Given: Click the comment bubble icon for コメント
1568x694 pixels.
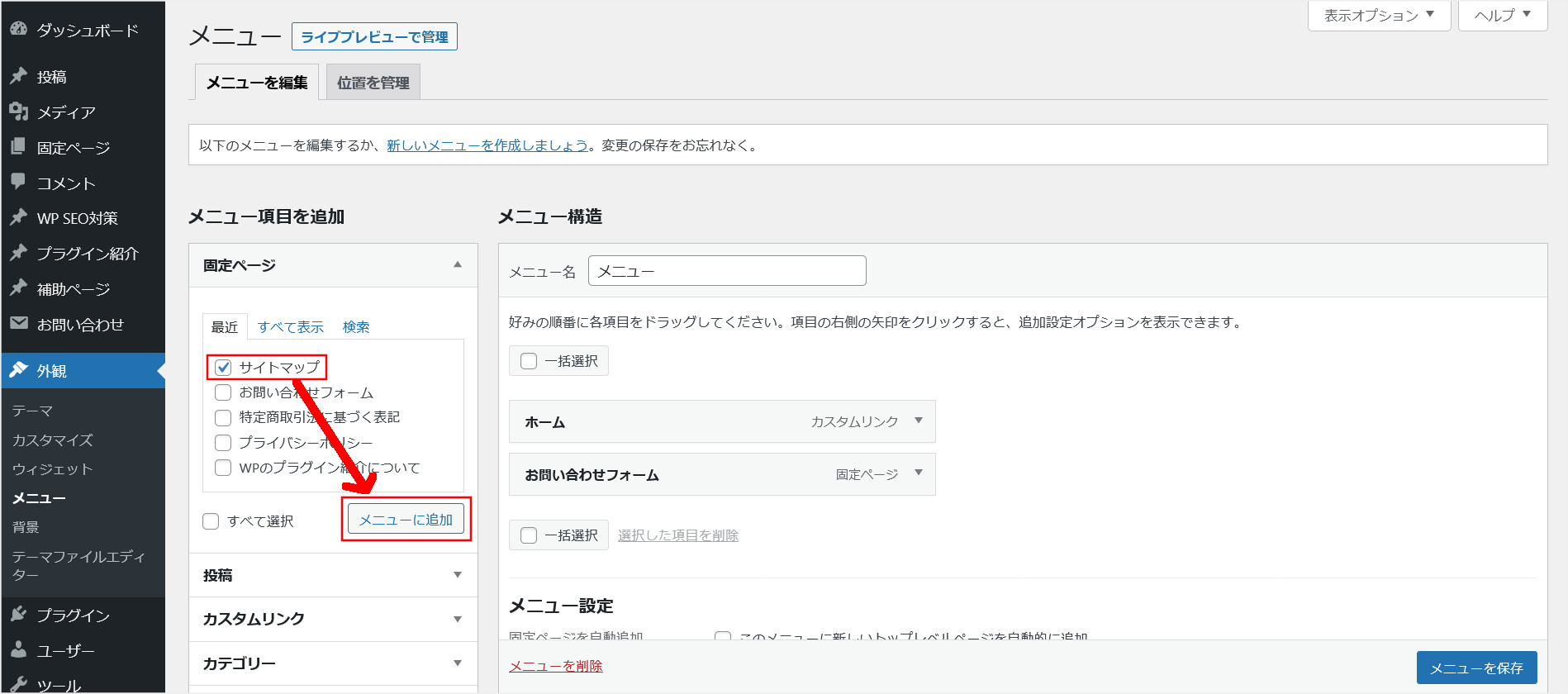Looking at the screenshot, I should point(19,182).
